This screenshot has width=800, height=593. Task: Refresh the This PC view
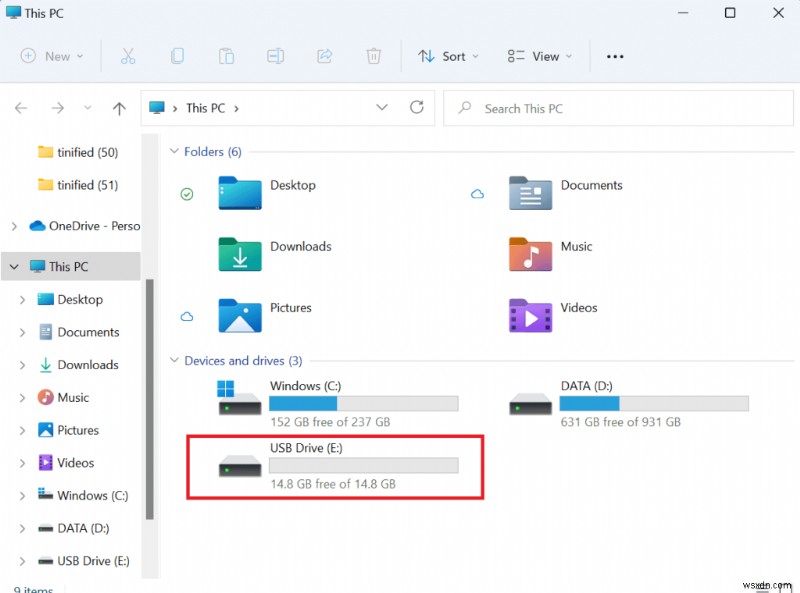[417, 107]
